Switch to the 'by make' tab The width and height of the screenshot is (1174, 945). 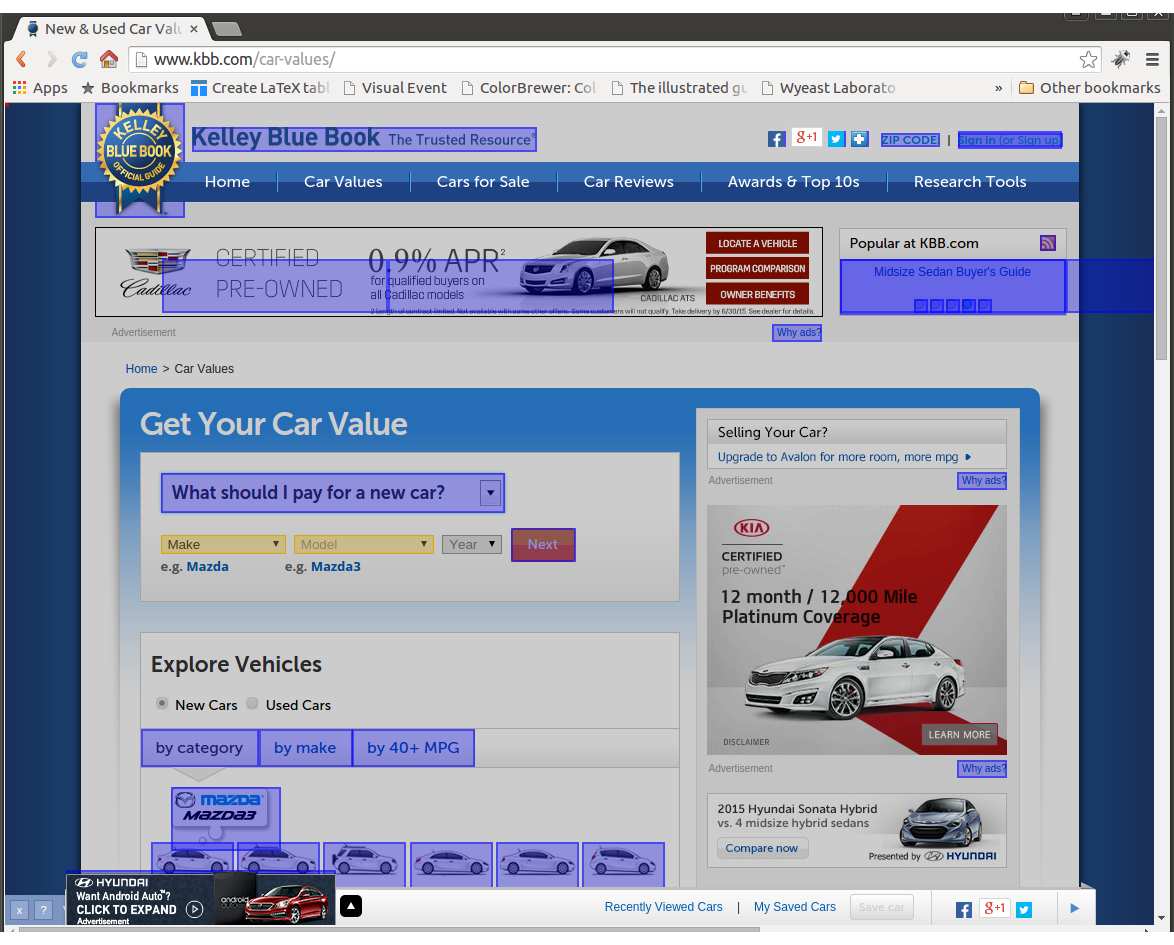[x=305, y=748]
